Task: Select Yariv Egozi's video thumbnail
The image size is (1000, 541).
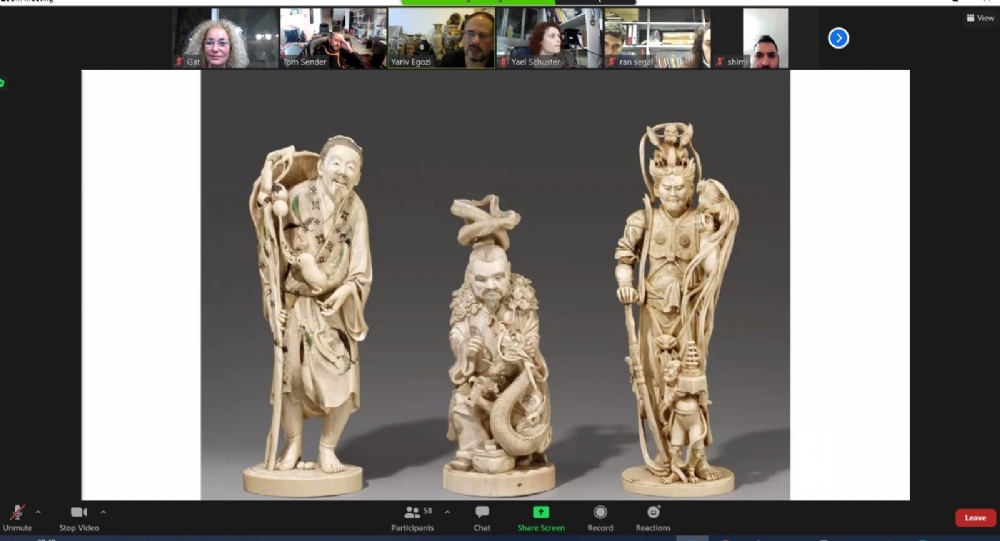Action: coord(441,38)
